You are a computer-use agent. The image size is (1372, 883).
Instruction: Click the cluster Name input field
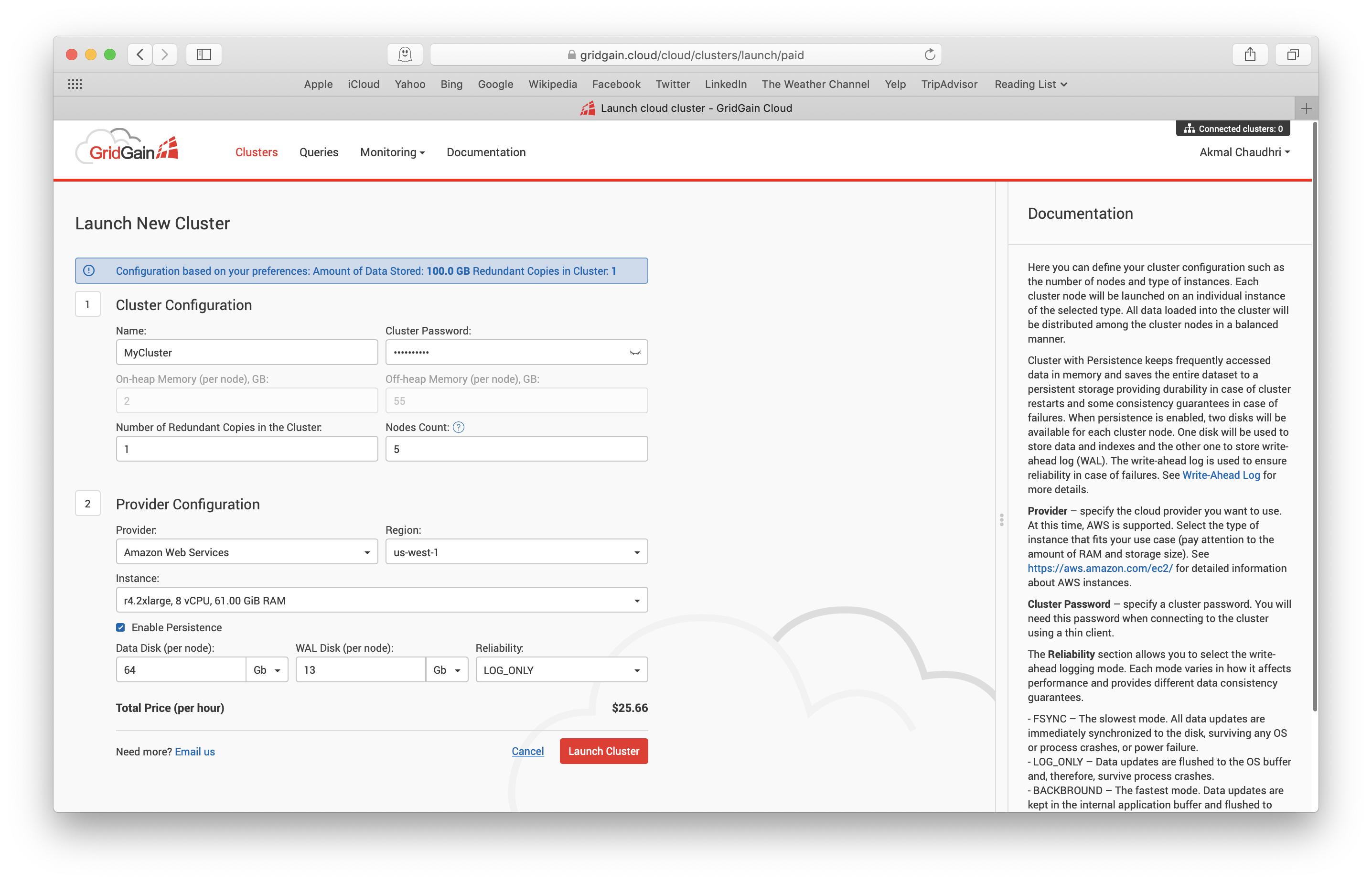click(247, 352)
